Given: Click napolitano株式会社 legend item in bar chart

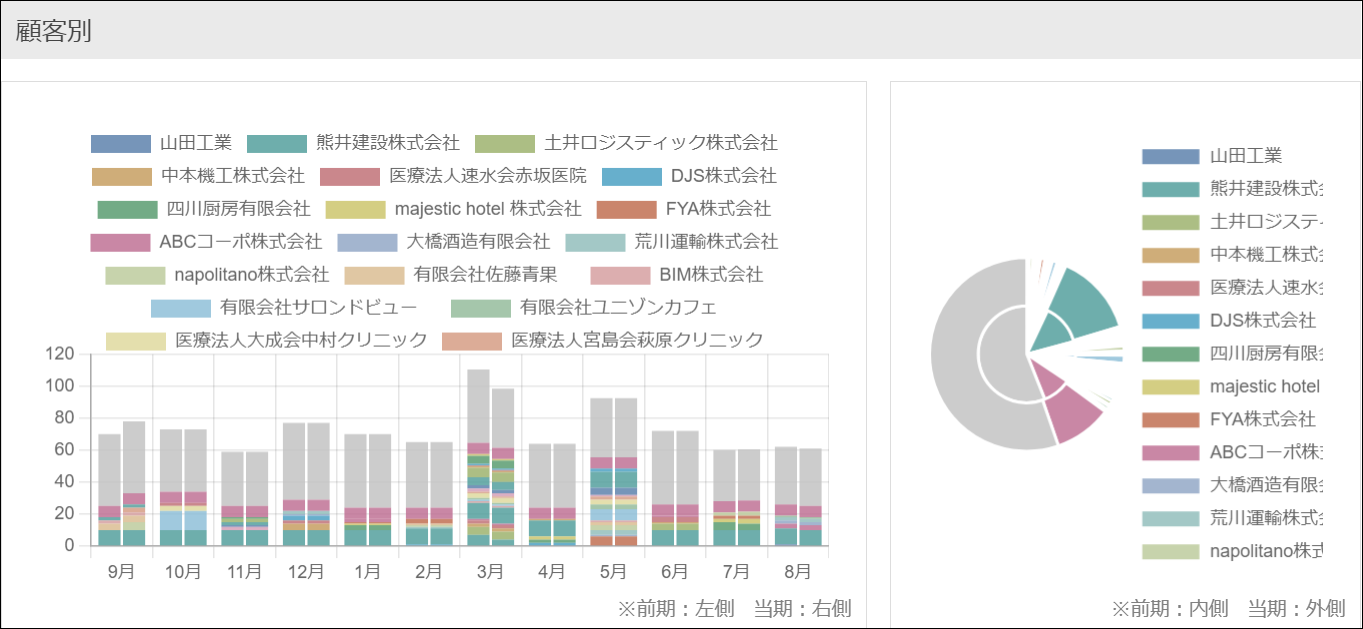Looking at the screenshot, I should tap(217, 274).
